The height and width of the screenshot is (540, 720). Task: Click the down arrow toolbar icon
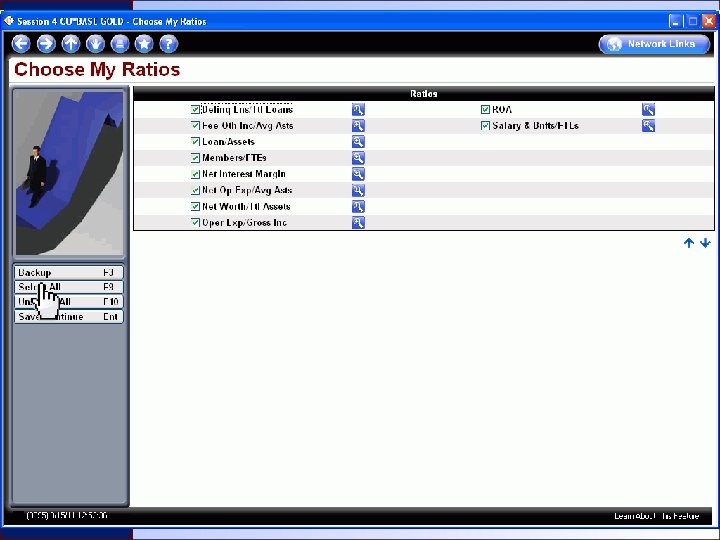[96, 44]
